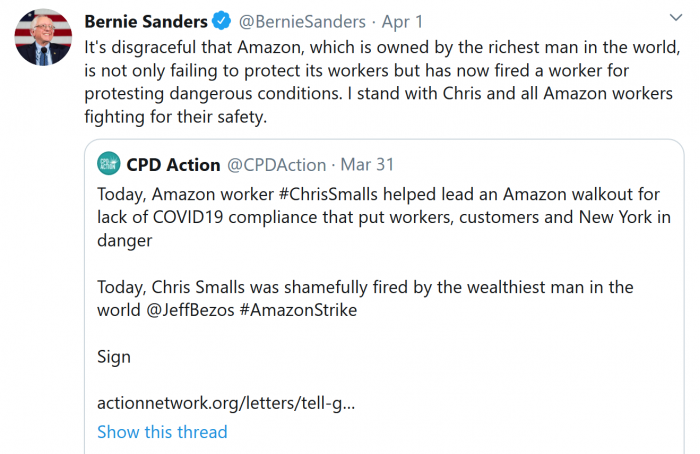Click Show this thread
Screen dimensions: 700x454
click(162, 432)
